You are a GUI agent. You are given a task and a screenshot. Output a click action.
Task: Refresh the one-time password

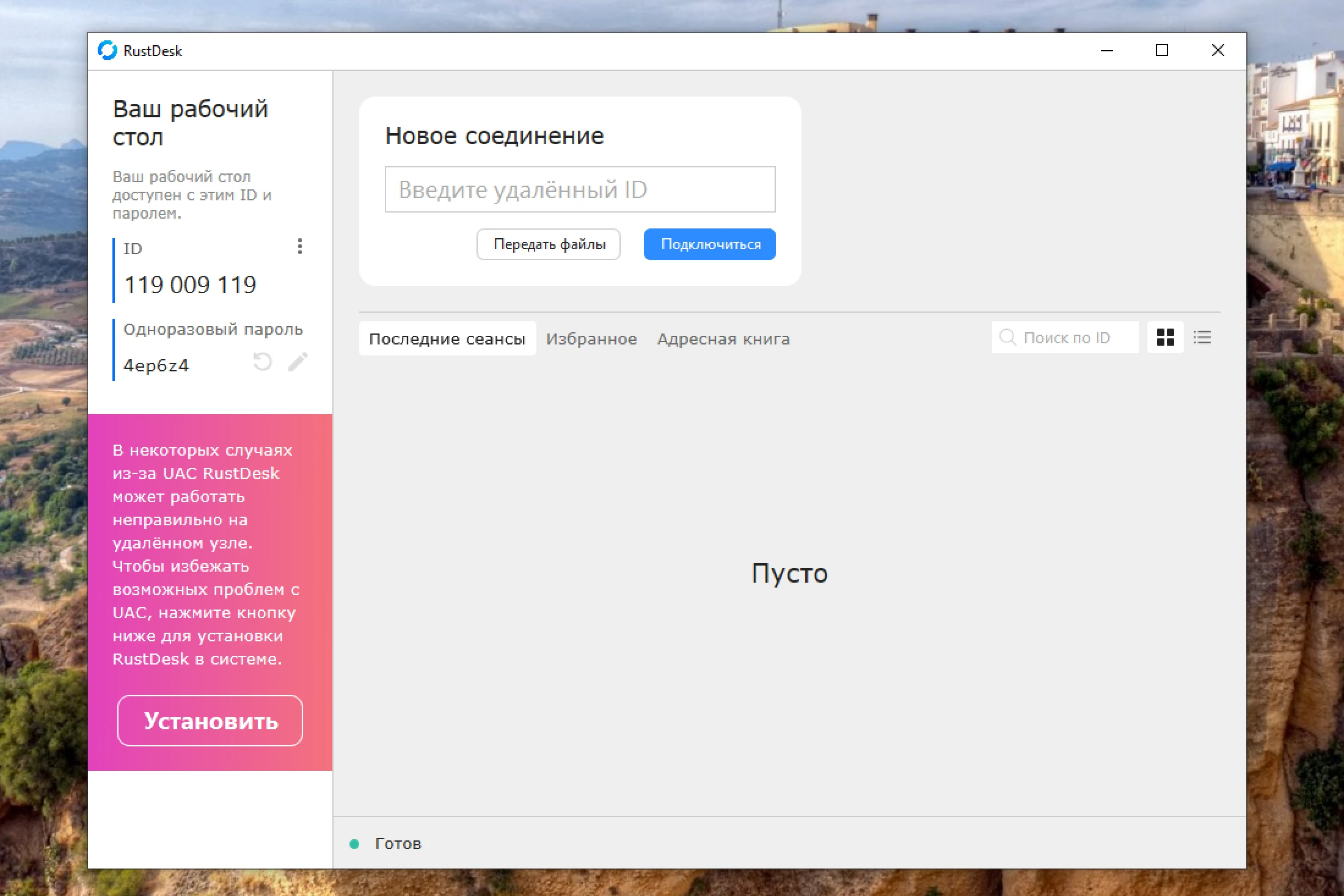pyautogui.click(x=263, y=362)
